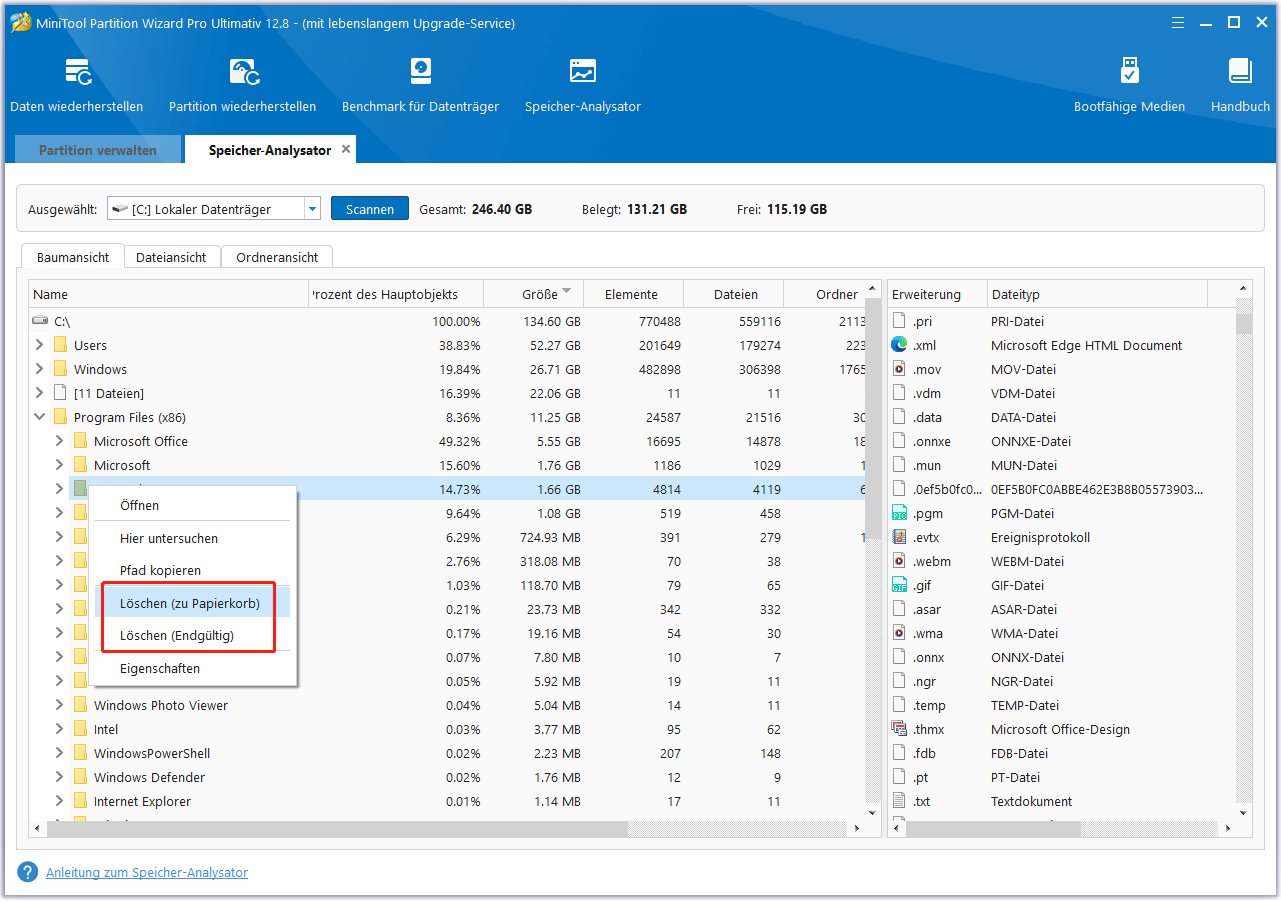The width and height of the screenshot is (1281, 902).
Task: Select the .temp TEMP-Datei row
Action: click(x=1061, y=705)
